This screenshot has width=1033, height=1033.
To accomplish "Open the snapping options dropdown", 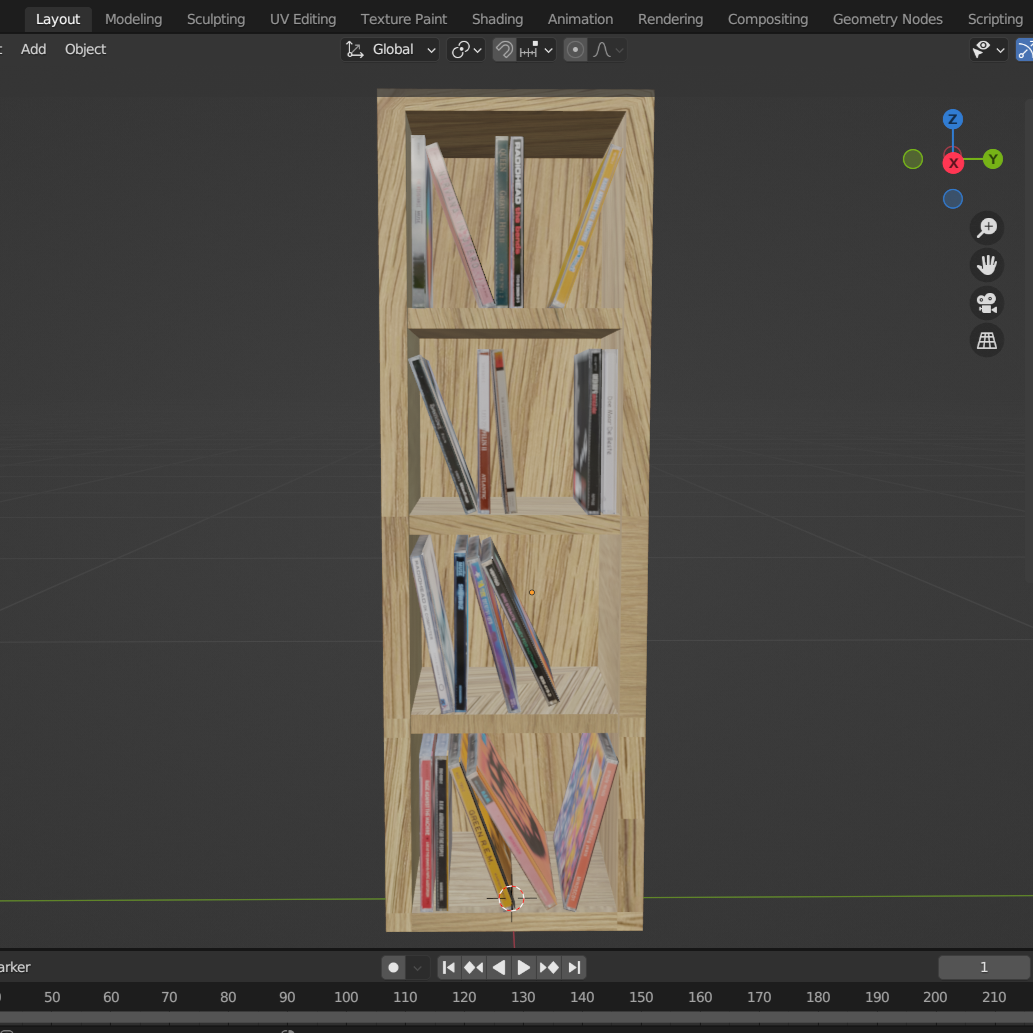I will pyautogui.click(x=536, y=49).
